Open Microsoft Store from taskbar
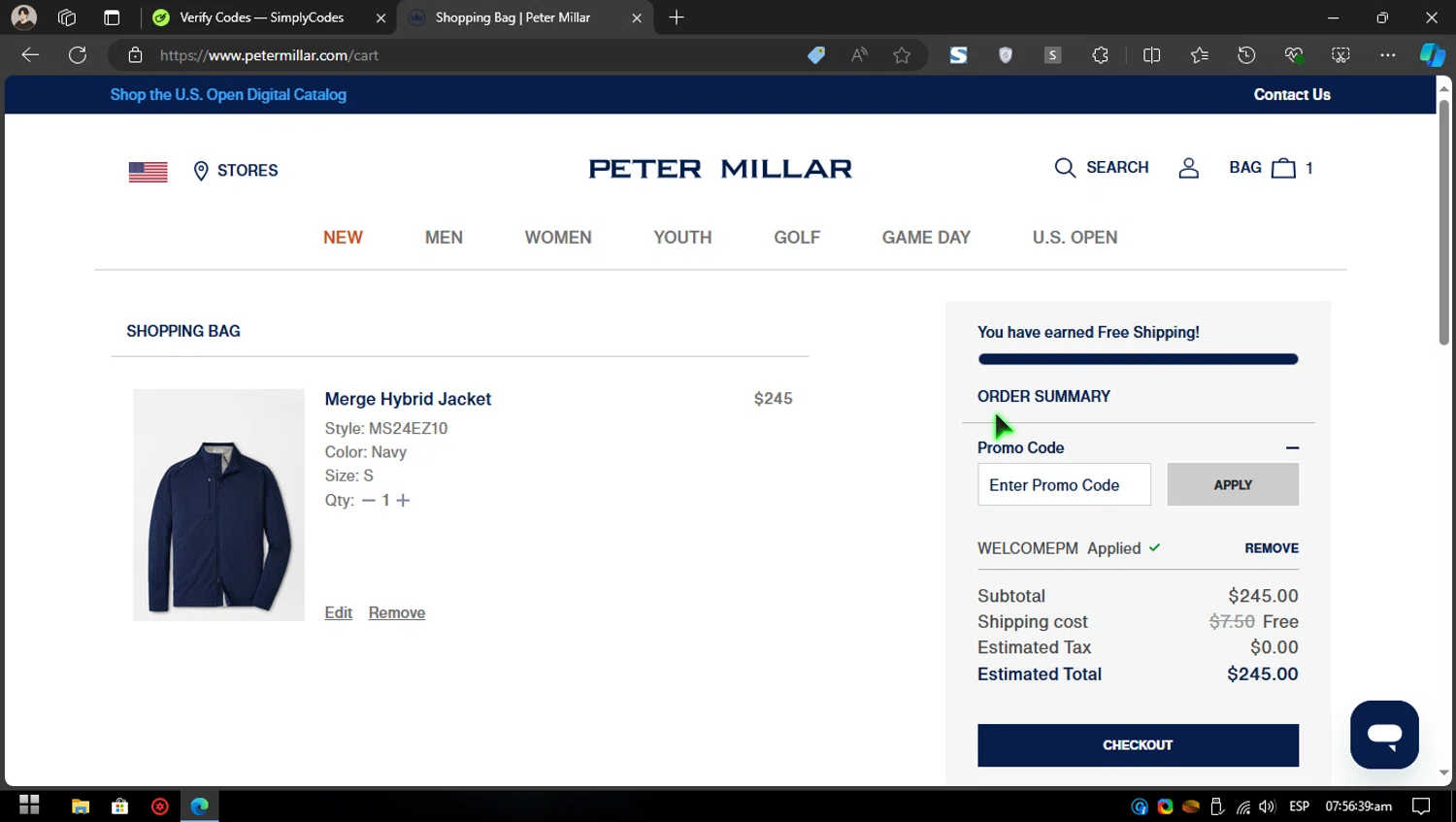The height and width of the screenshot is (822, 1456). click(120, 806)
